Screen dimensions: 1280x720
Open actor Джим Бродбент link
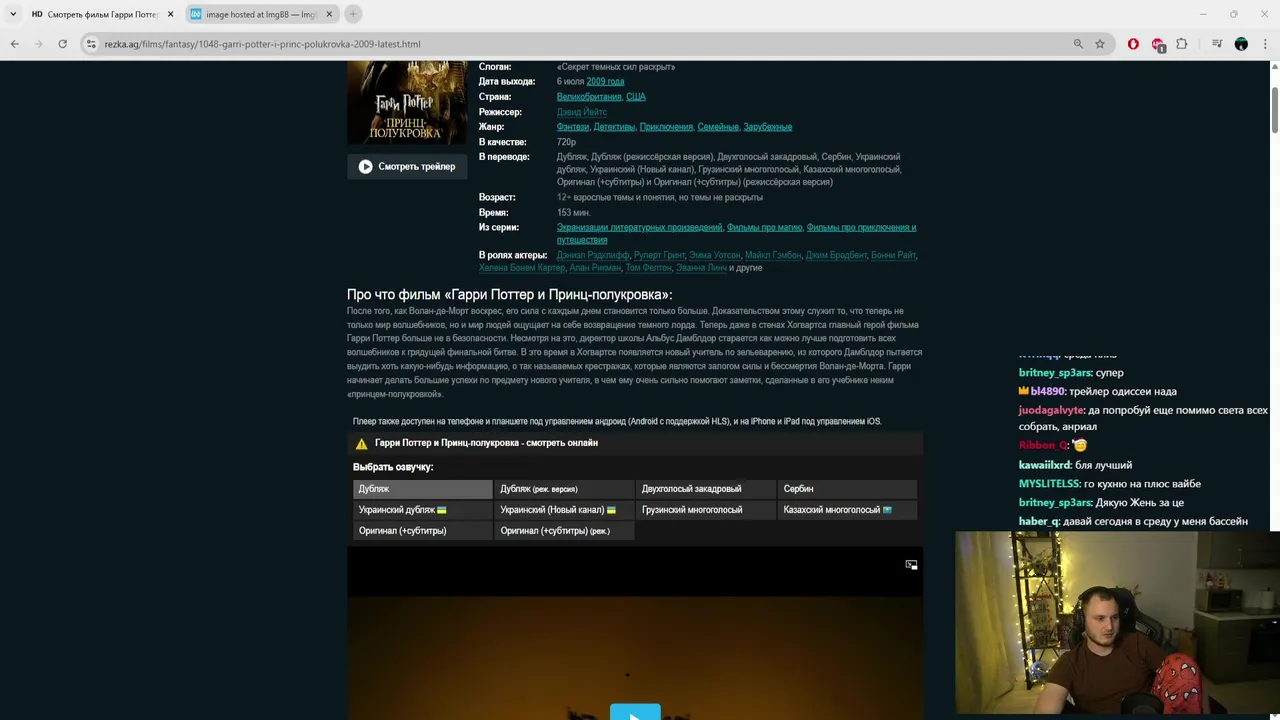coord(836,255)
